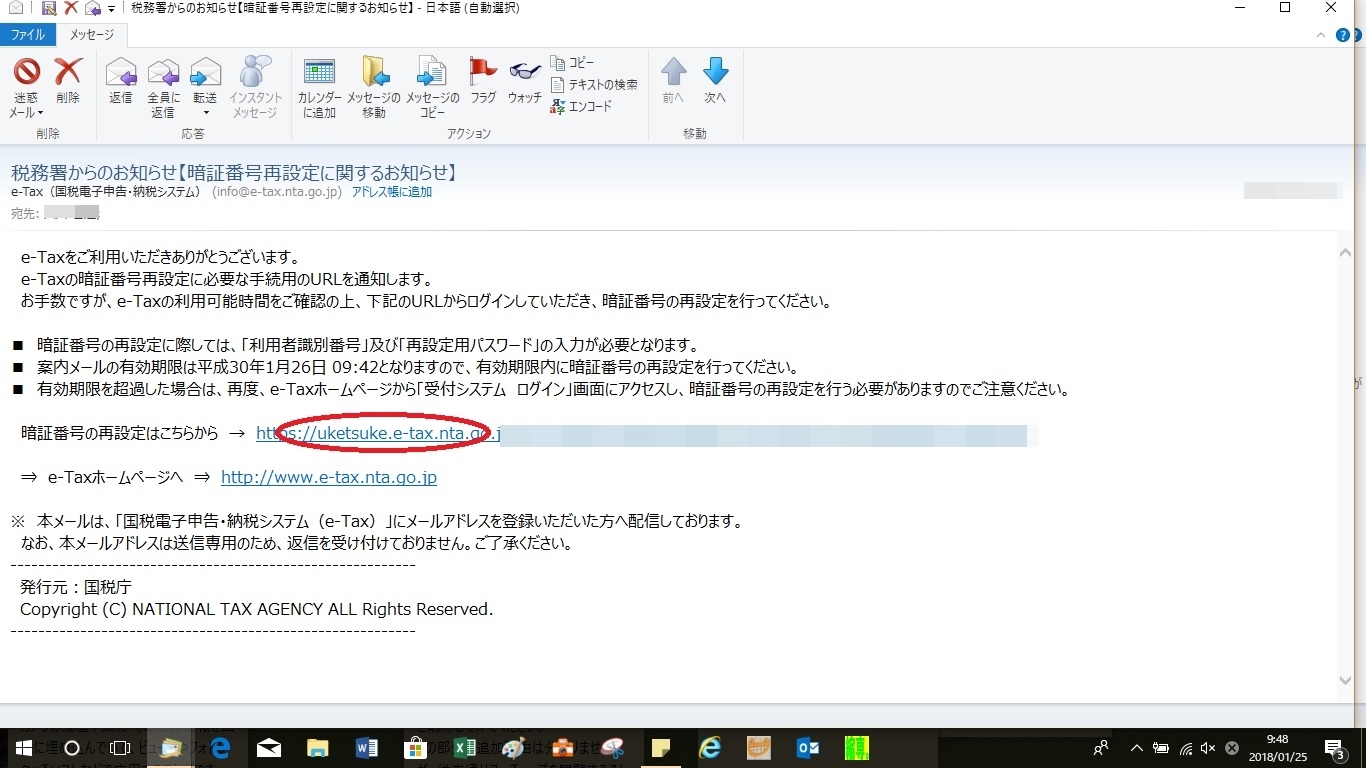Collapse the ribbon with the chevron arrow
The image size is (1366, 768).
click(1322, 35)
